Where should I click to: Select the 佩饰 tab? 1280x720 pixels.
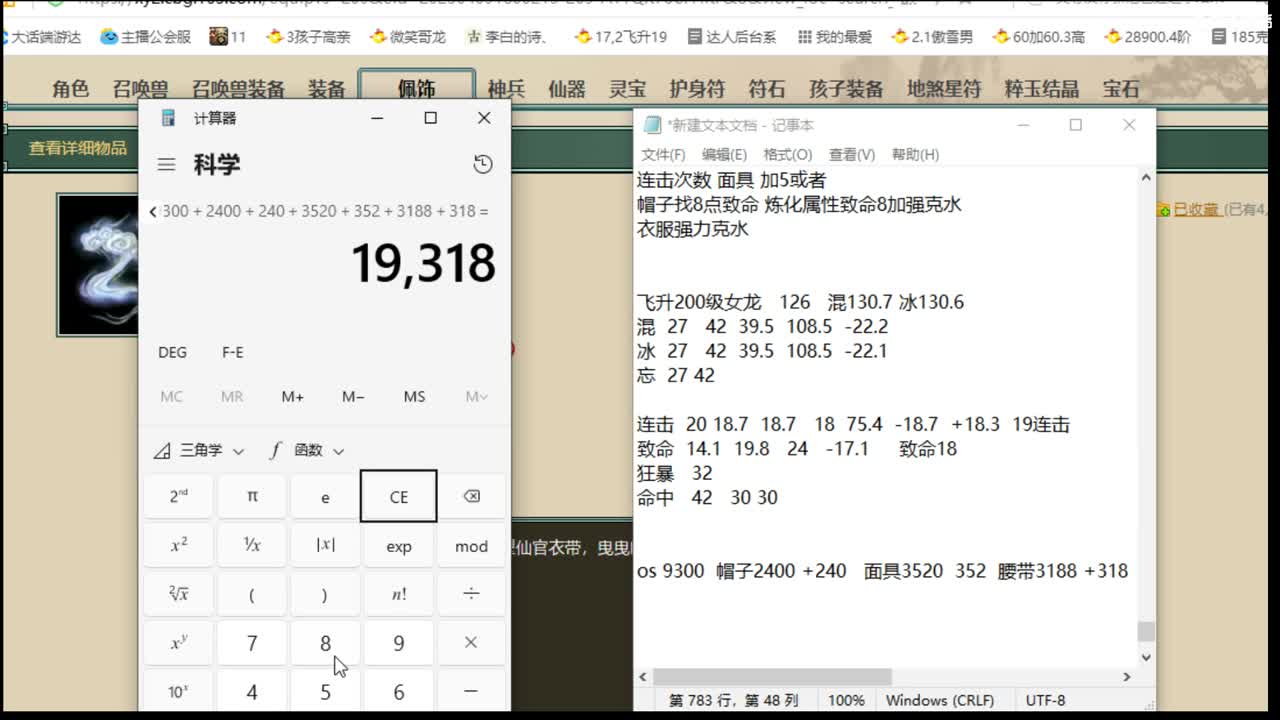(x=416, y=89)
